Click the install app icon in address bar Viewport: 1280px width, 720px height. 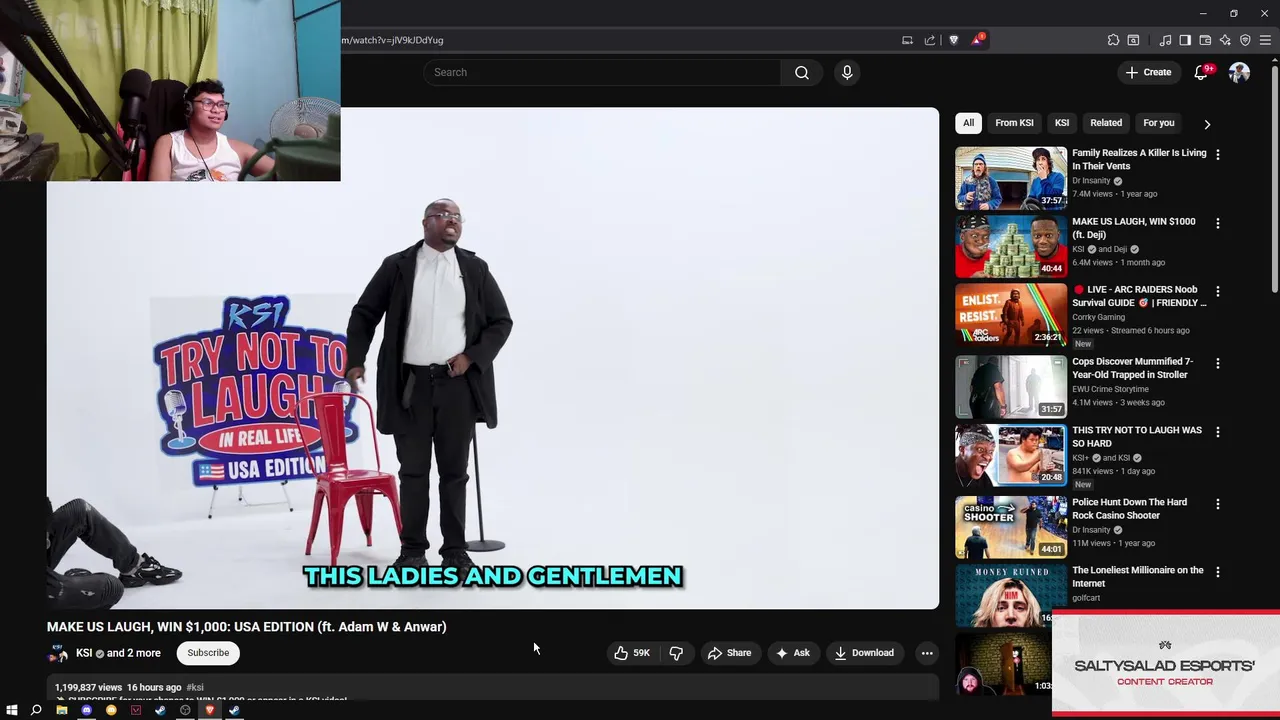click(x=907, y=40)
